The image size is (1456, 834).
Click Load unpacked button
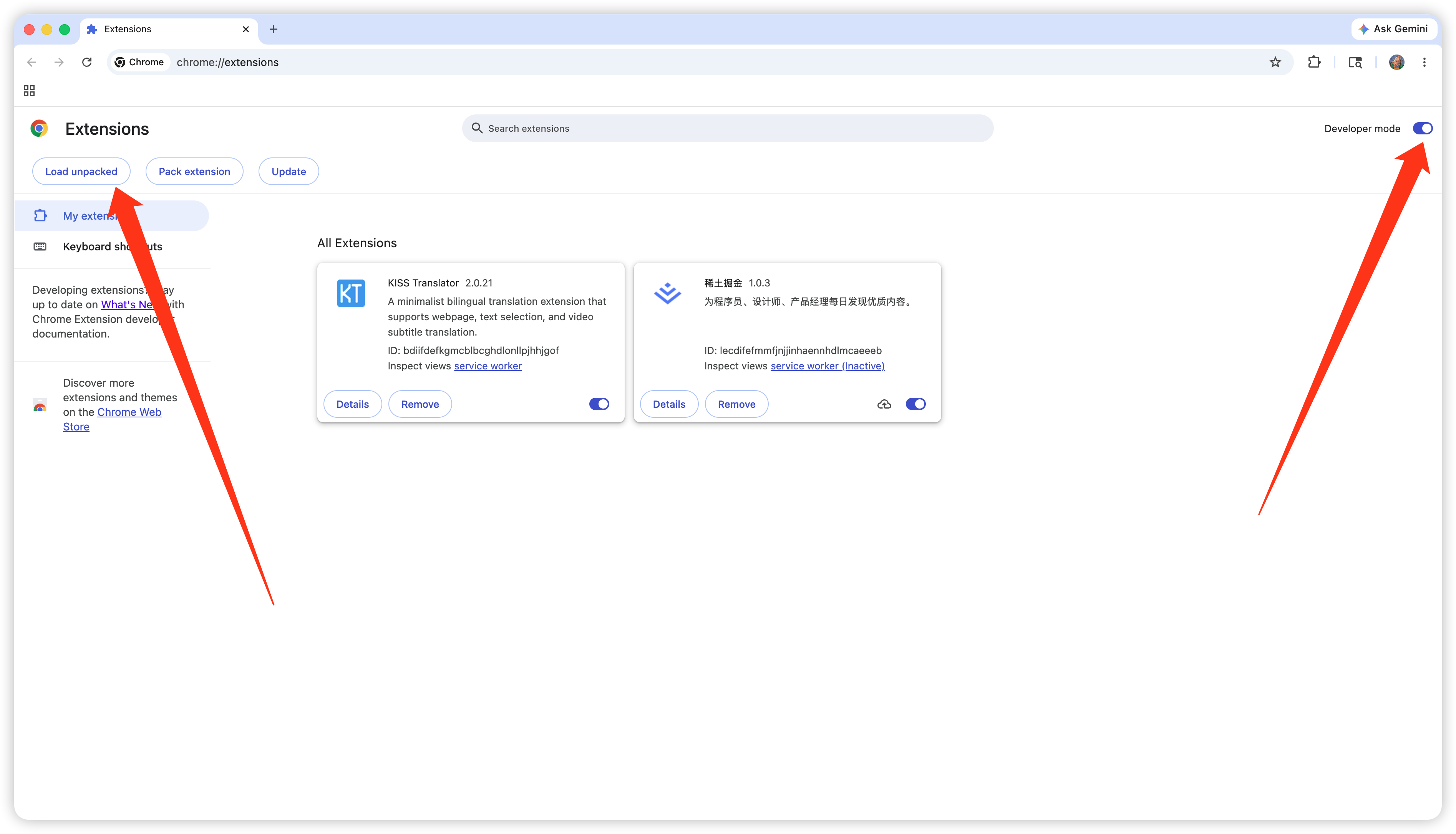(x=81, y=171)
